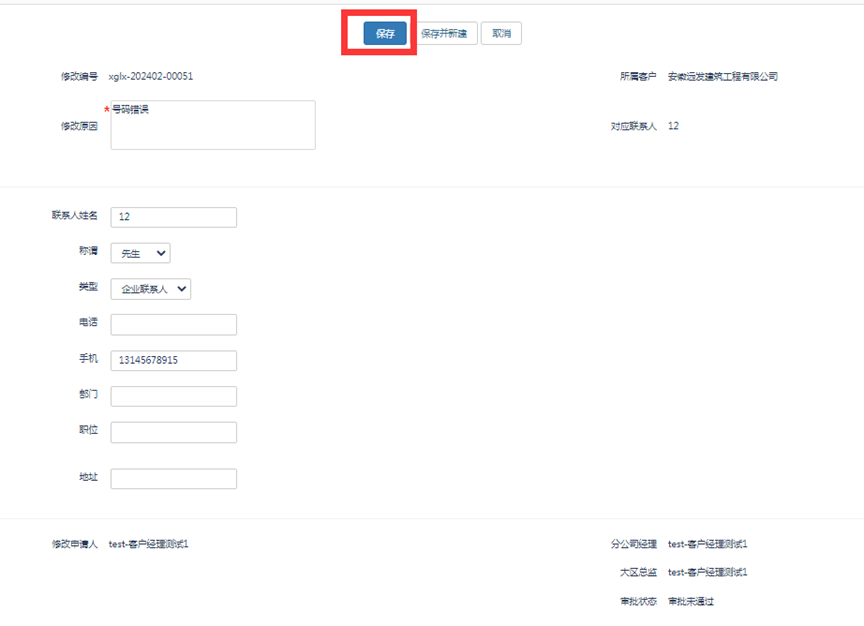864x626 pixels.
Task: Click the 大区总监 name value
Action: 707,572
